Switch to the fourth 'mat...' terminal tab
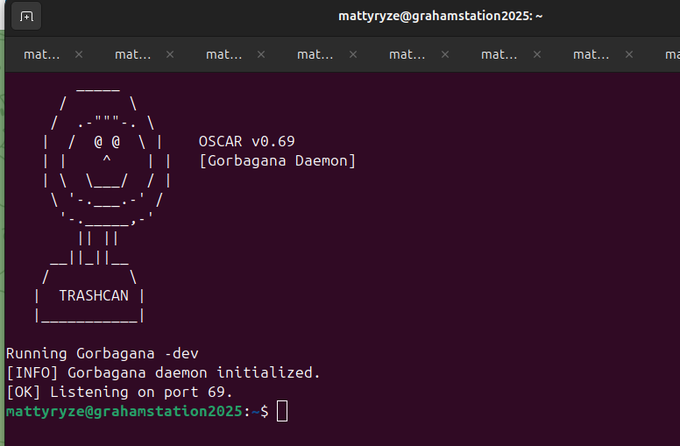This screenshot has width=680, height=446. click(x=315, y=55)
